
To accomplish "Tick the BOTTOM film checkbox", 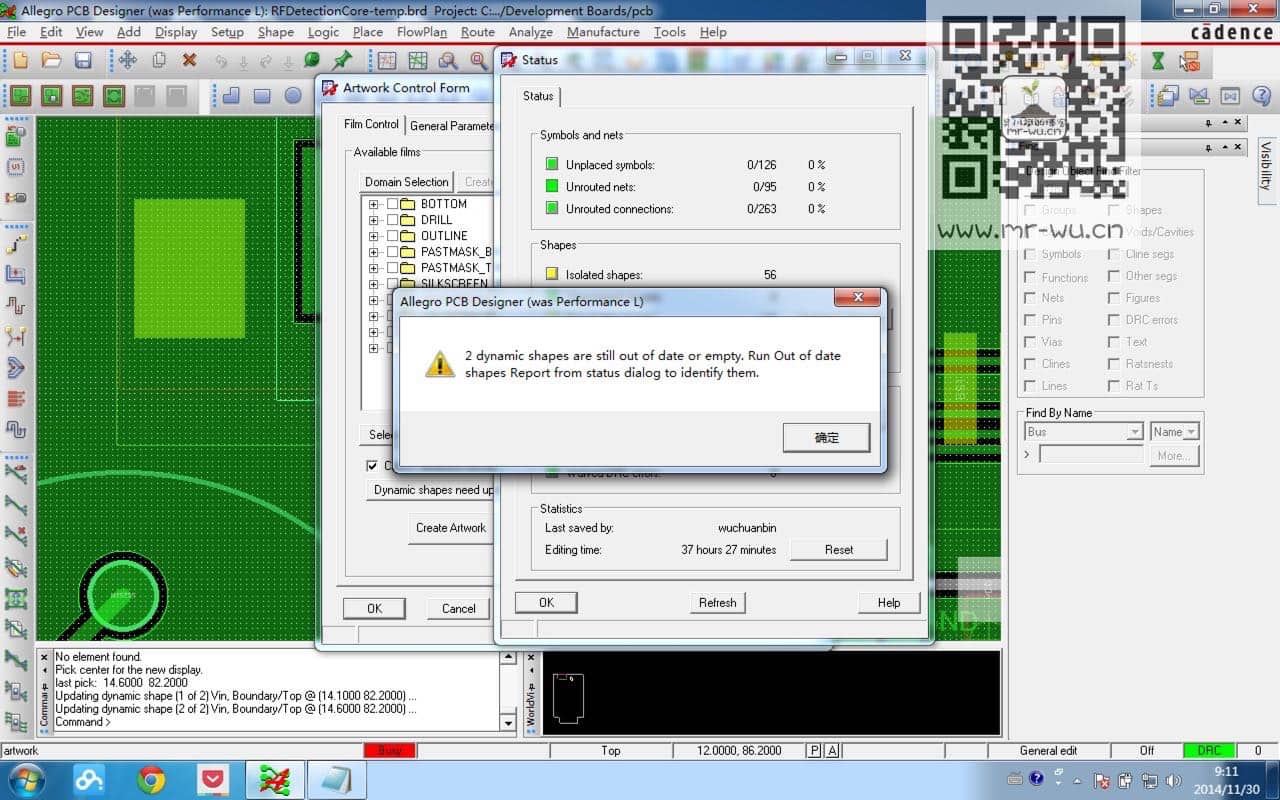I will [x=392, y=204].
